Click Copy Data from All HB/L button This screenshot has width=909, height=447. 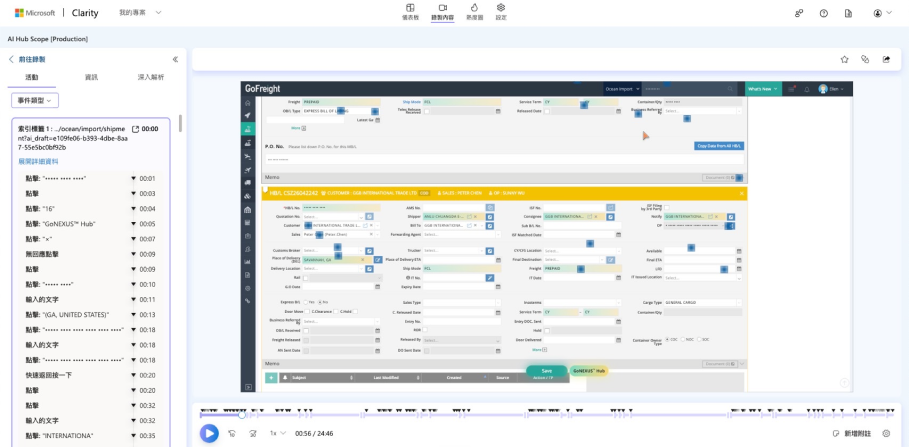(719, 146)
